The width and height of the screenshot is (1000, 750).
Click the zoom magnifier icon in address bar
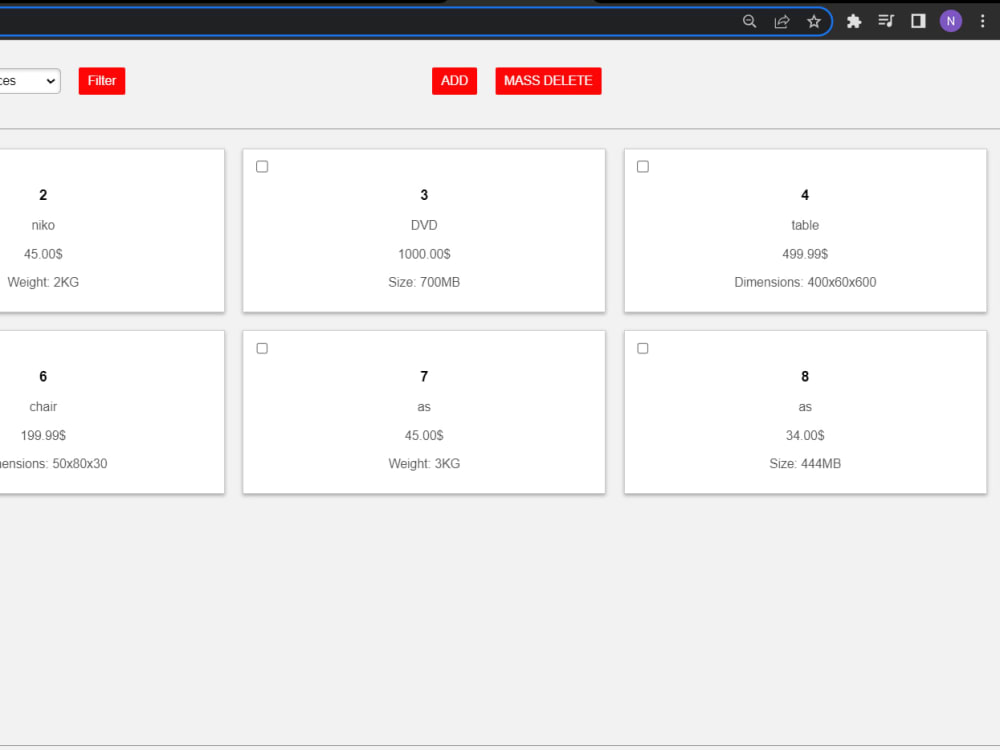pos(749,21)
